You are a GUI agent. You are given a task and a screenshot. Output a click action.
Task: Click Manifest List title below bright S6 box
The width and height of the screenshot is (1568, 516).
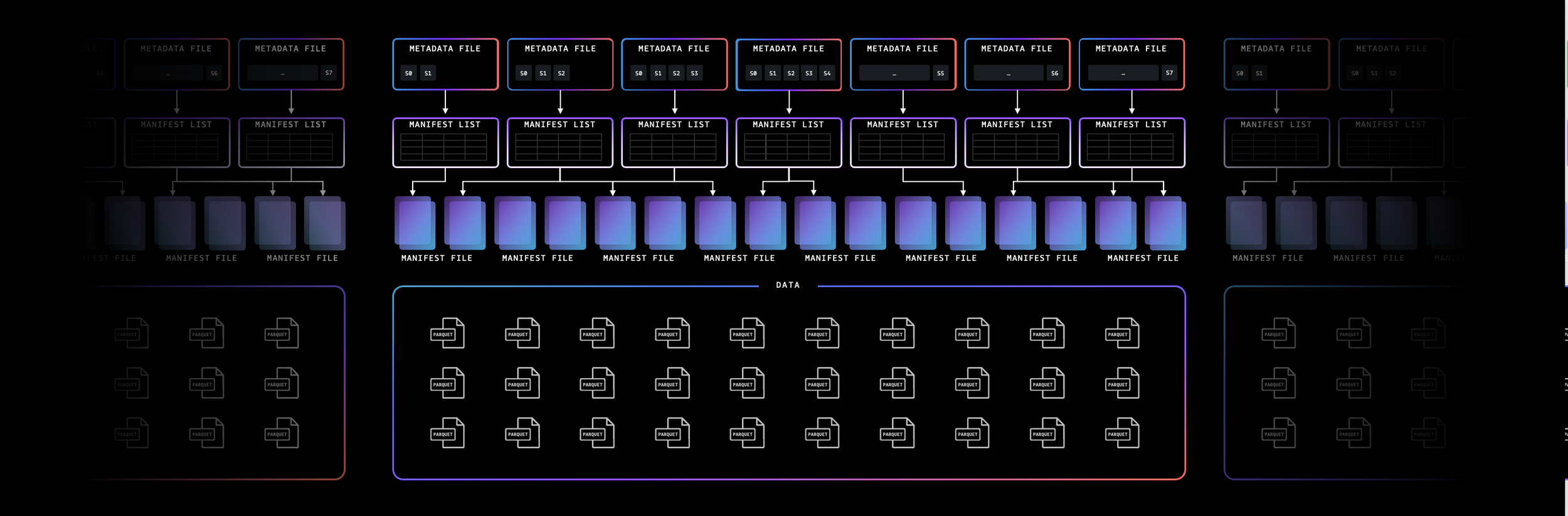1017,125
